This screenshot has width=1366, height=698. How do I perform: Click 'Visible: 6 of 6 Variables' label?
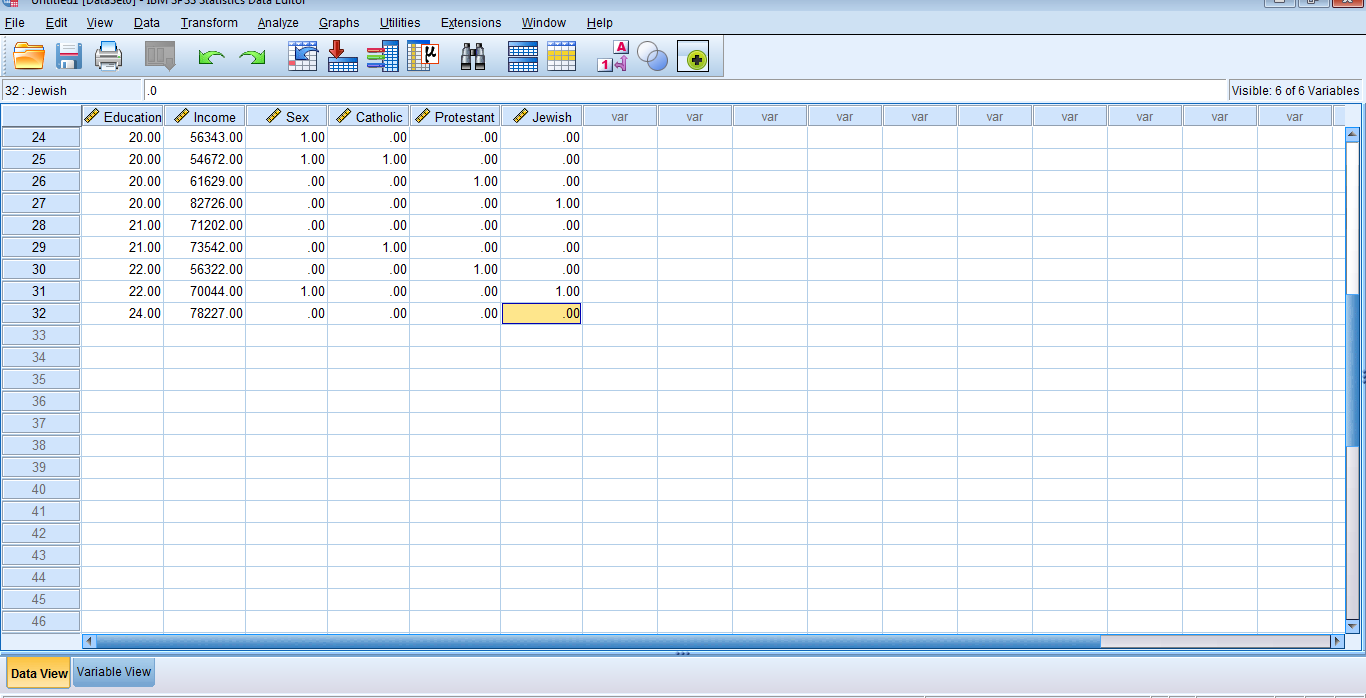click(x=1295, y=90)
